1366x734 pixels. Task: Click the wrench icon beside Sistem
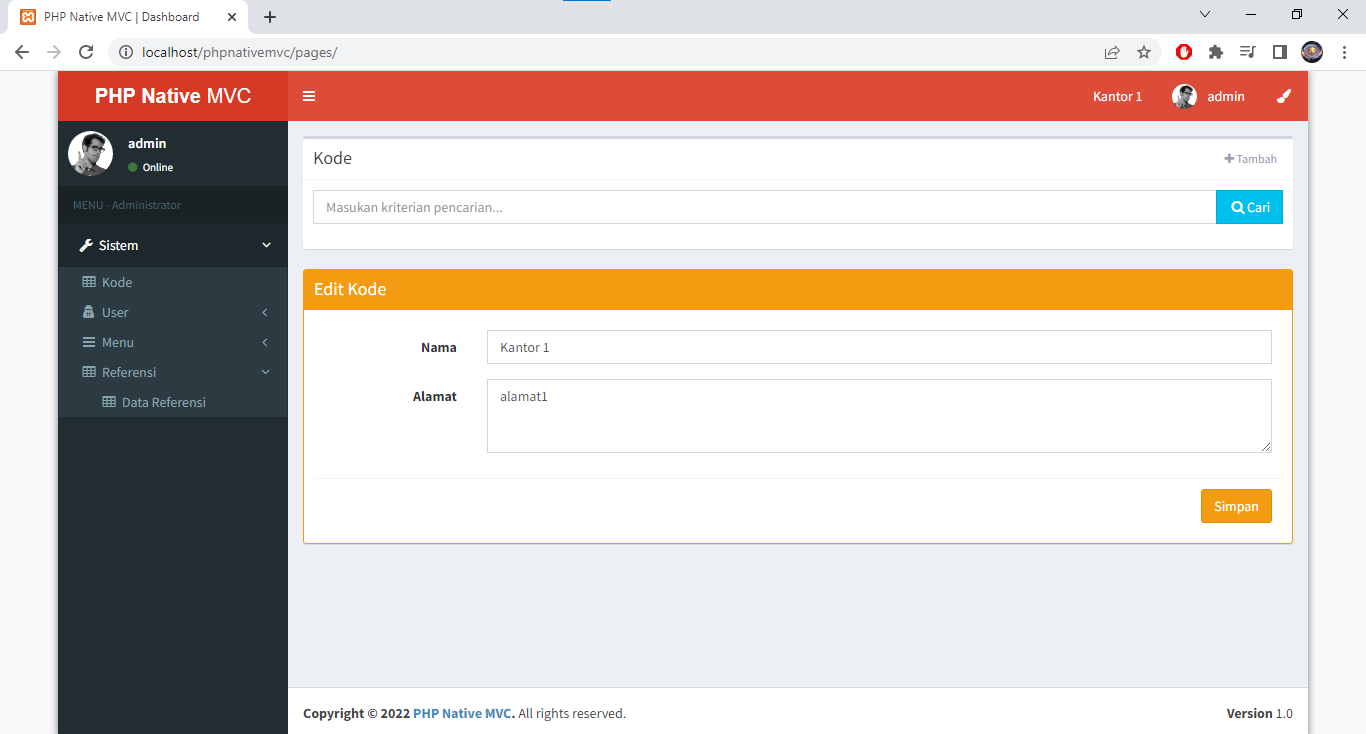[86, 245]
